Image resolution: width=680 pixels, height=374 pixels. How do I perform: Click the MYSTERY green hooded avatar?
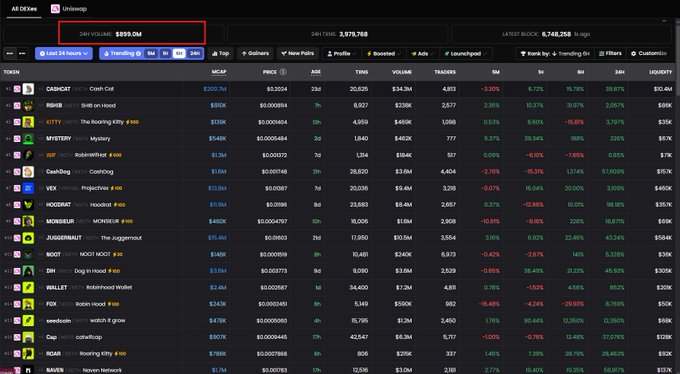(x=28, y=138)
